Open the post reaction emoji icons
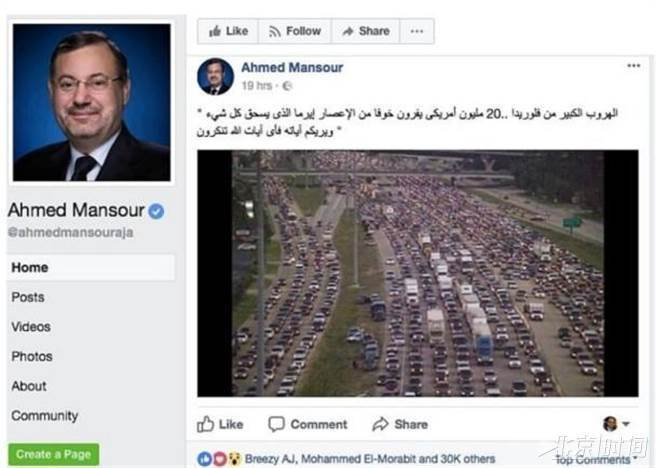Viewport: 656px width, 468px height. coord(220,459)
